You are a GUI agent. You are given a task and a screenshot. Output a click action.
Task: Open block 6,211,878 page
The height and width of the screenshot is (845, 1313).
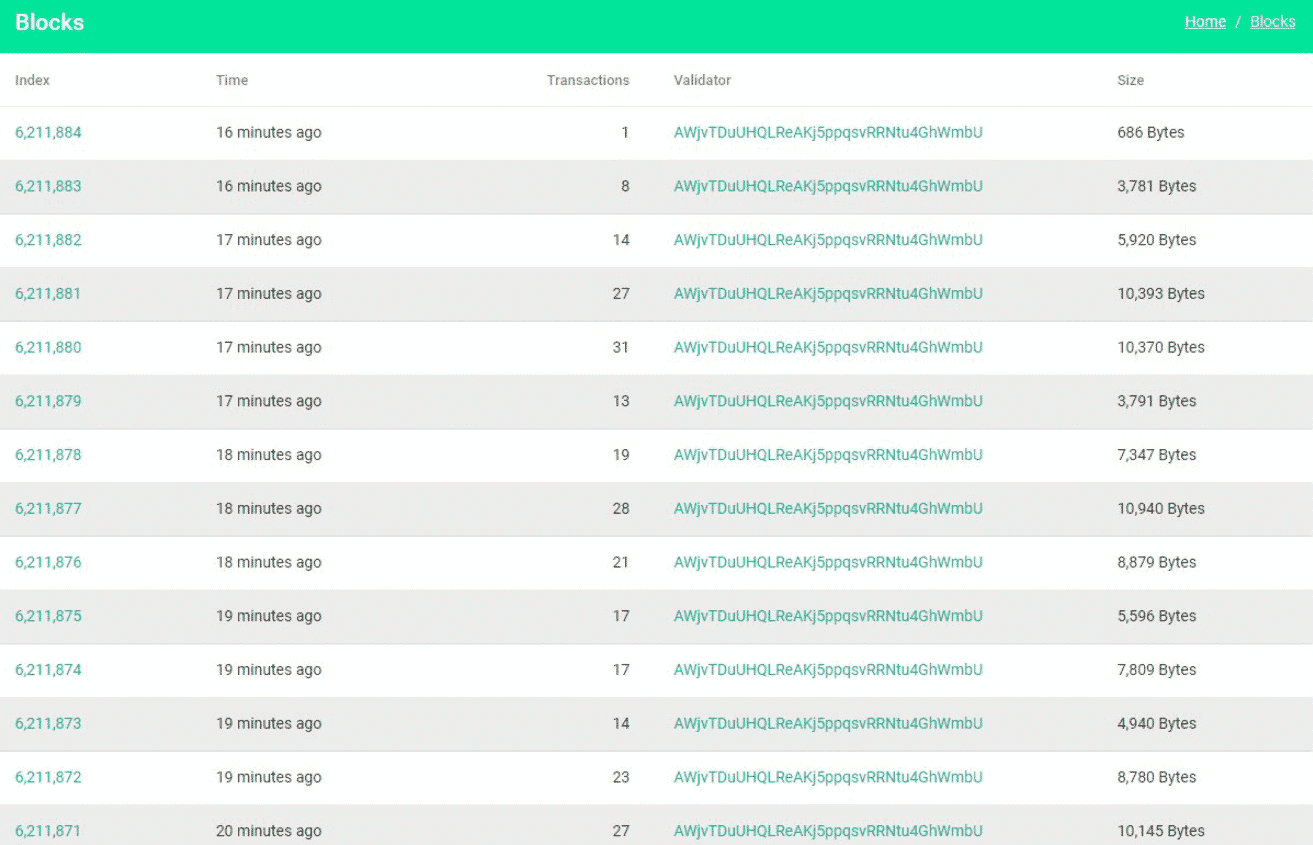click(48, 455)
